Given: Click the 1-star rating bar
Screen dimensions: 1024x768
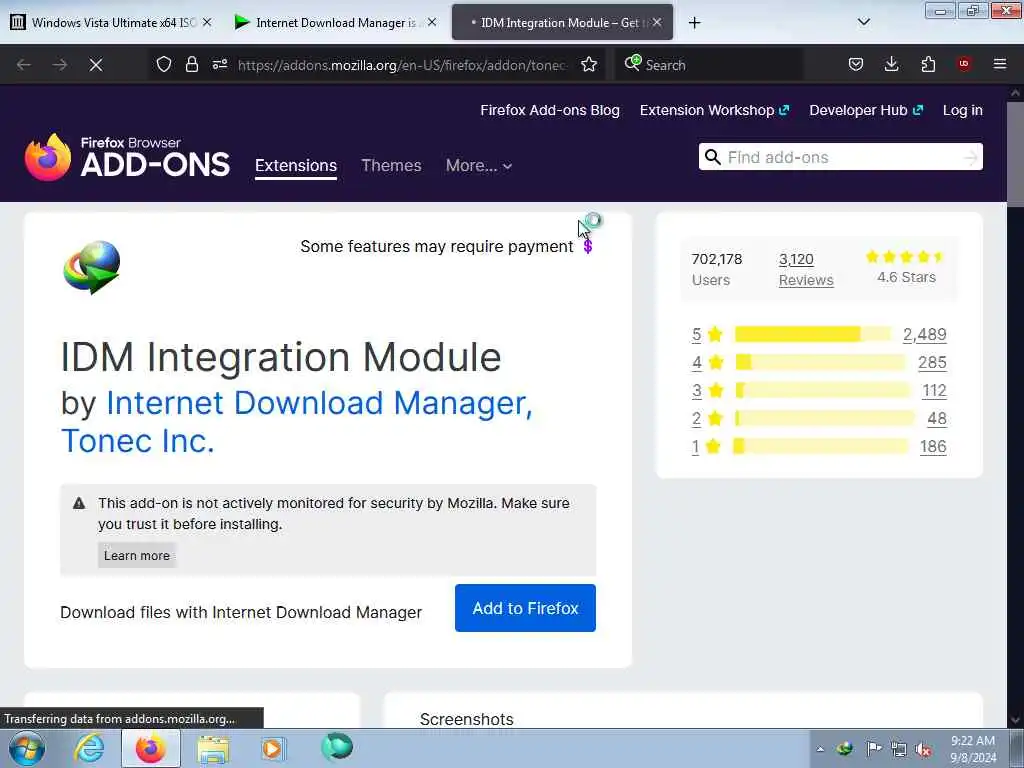Looking at the screenshot, I should pyautogui.click(x=822, y=447).
